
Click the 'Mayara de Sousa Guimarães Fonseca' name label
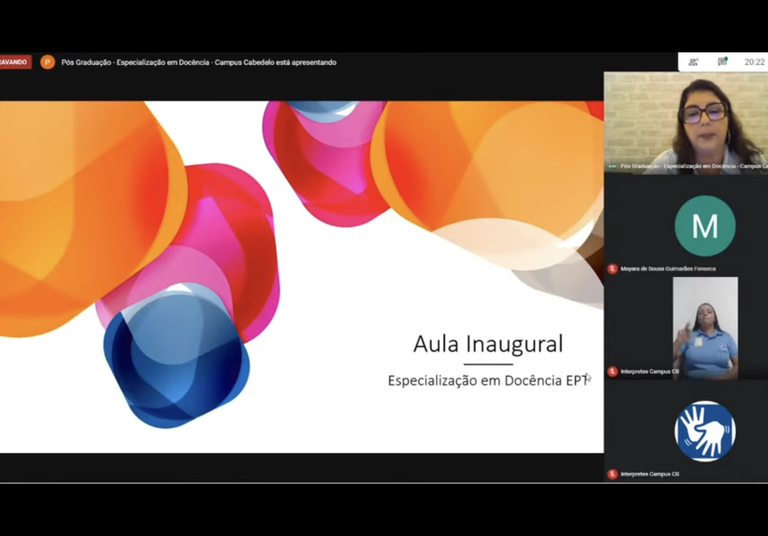coord(668,269)
